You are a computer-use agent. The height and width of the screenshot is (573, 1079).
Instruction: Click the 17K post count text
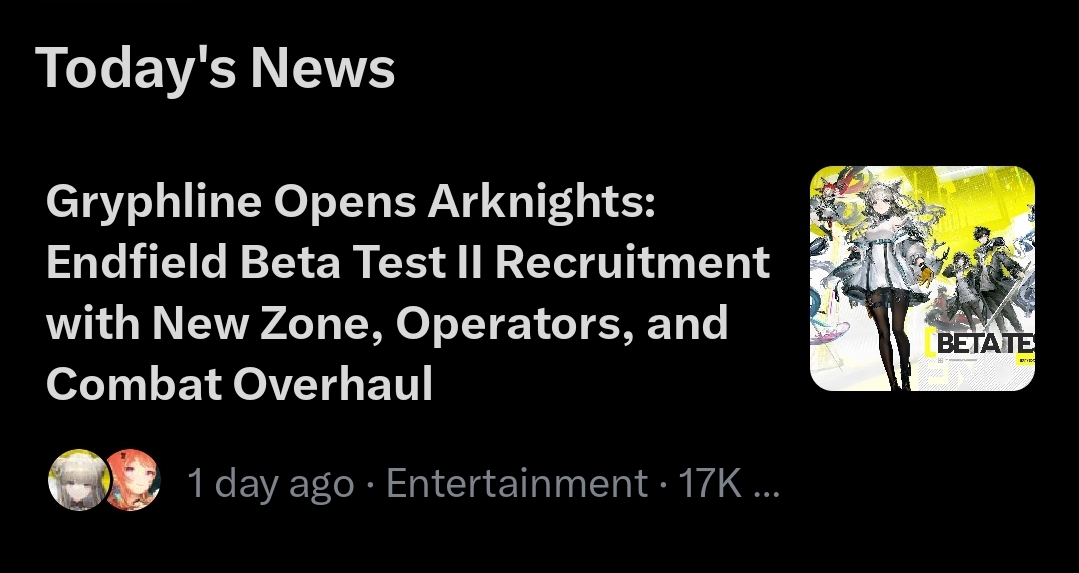pos(710,483)
